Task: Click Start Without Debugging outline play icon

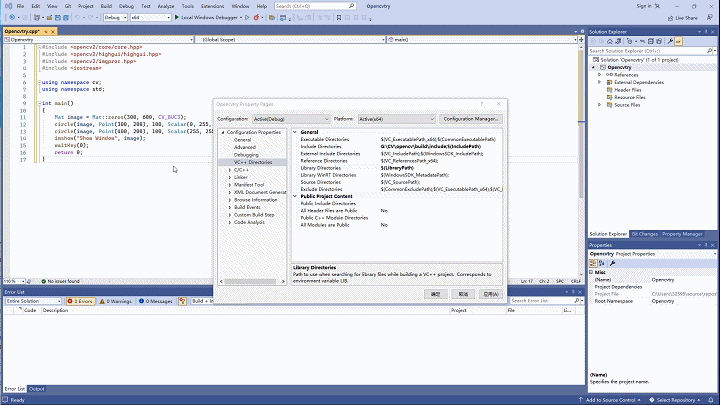Action: coord(247,17)
